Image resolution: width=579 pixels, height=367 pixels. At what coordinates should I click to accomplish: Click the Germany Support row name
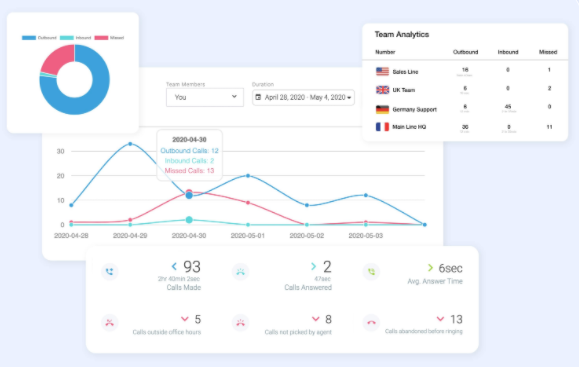click(x=414, y=109)
